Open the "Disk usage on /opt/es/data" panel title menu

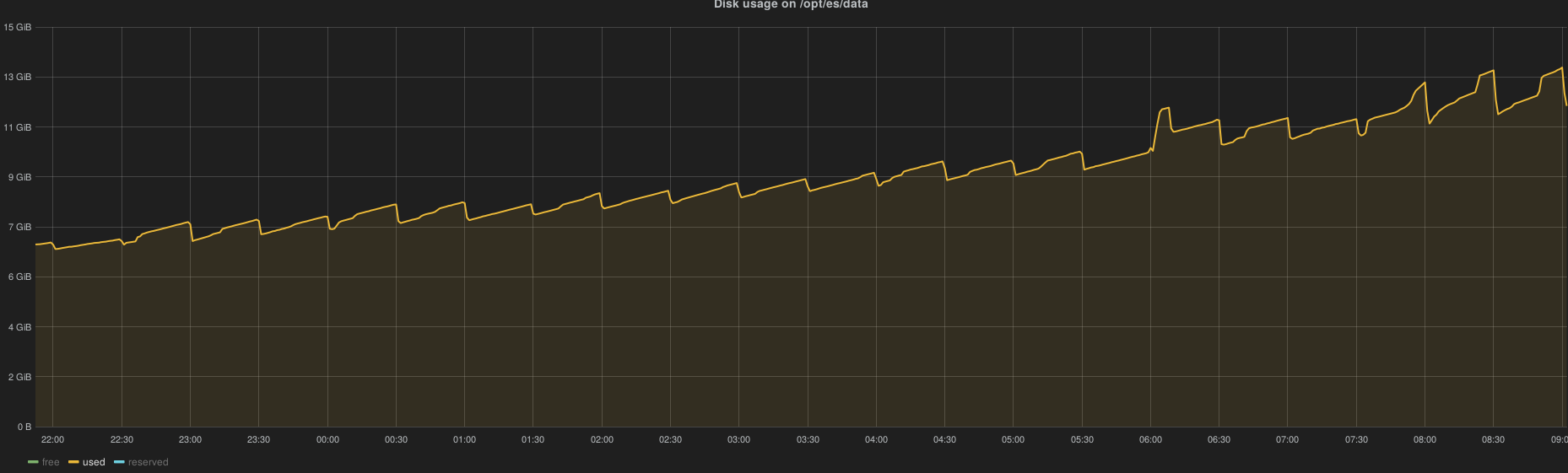[791, 5]
